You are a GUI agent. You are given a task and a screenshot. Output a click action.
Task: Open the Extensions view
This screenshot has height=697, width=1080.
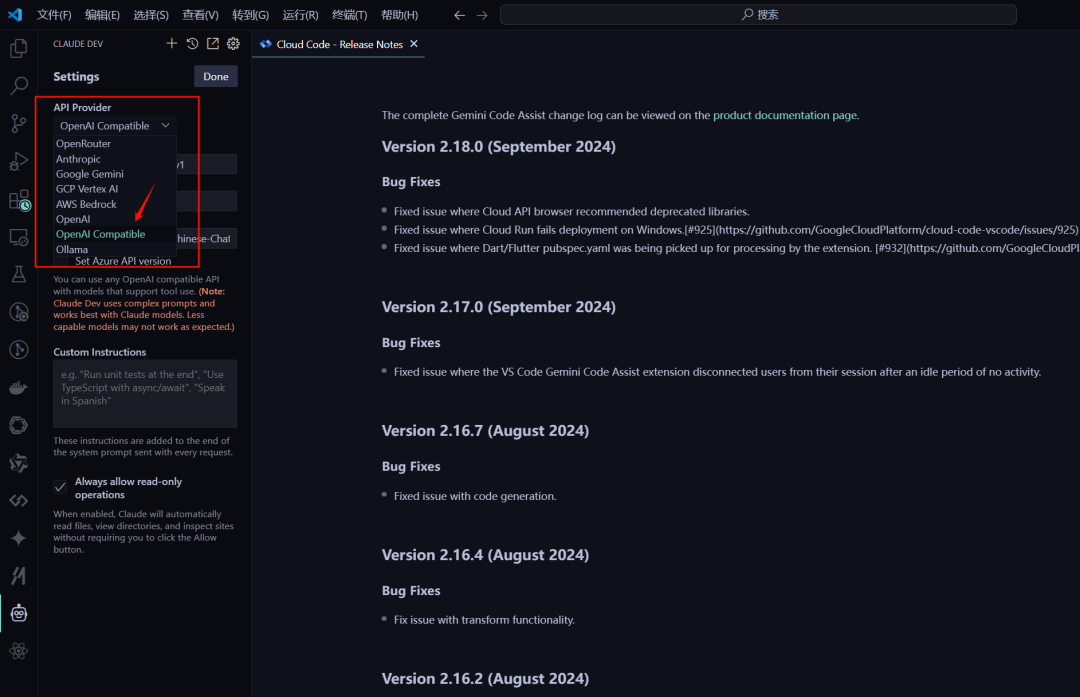[x=19, y=200]
